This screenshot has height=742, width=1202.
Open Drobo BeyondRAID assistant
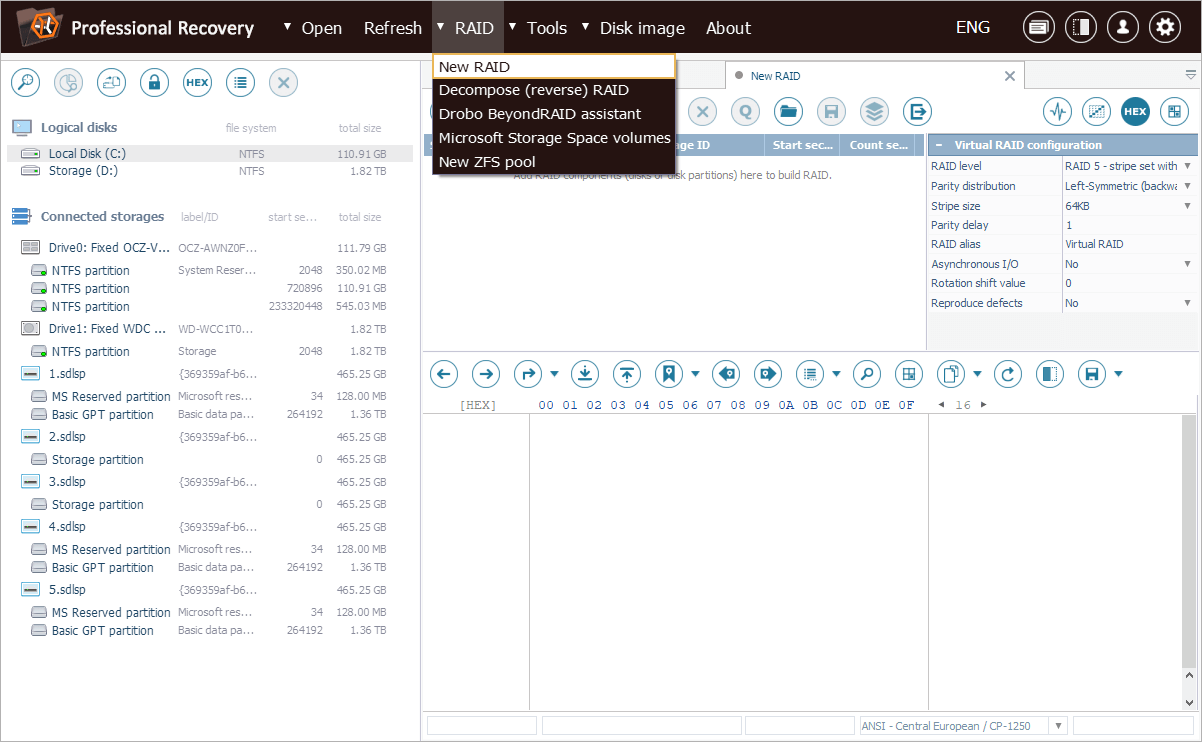click(554, 114)
